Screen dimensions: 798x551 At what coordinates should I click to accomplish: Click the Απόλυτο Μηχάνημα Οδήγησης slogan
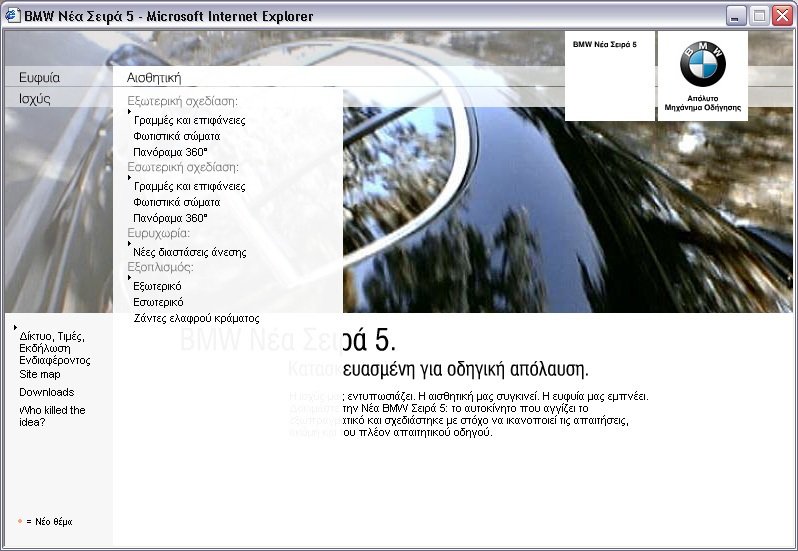[702, 103]
